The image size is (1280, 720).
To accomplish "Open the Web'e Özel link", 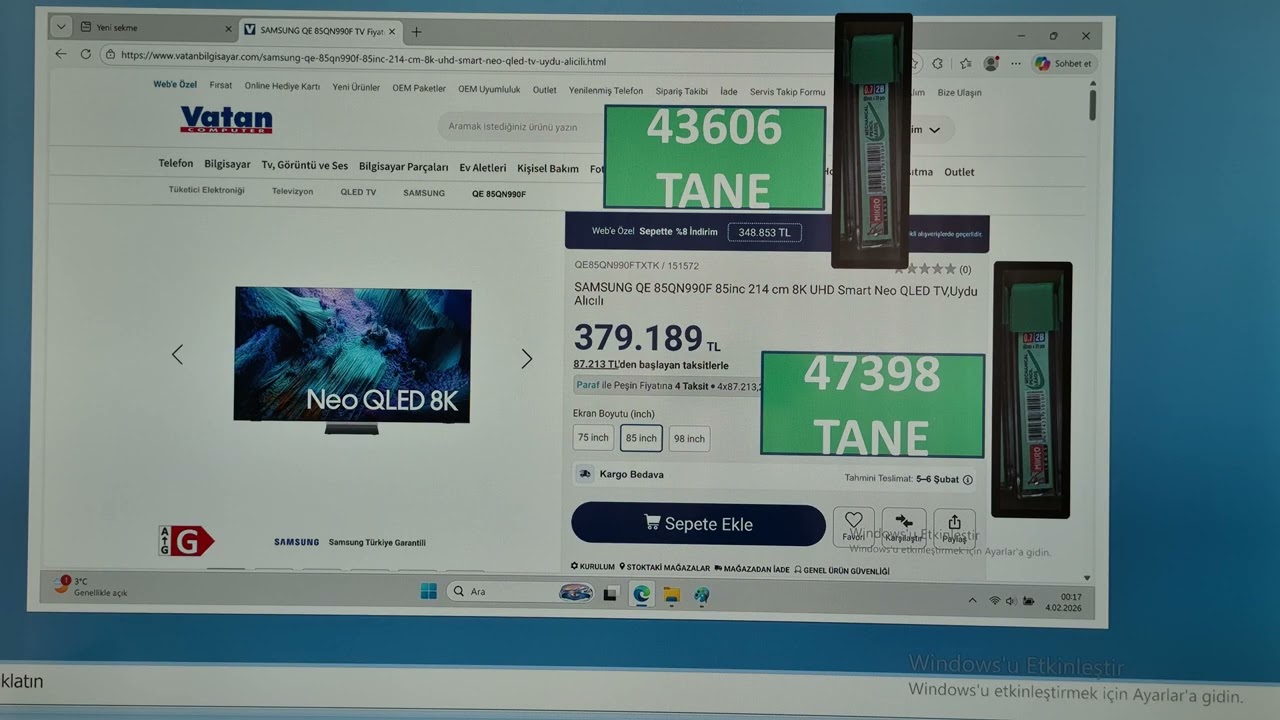I will pyautogui.click(x=175, y=85).
